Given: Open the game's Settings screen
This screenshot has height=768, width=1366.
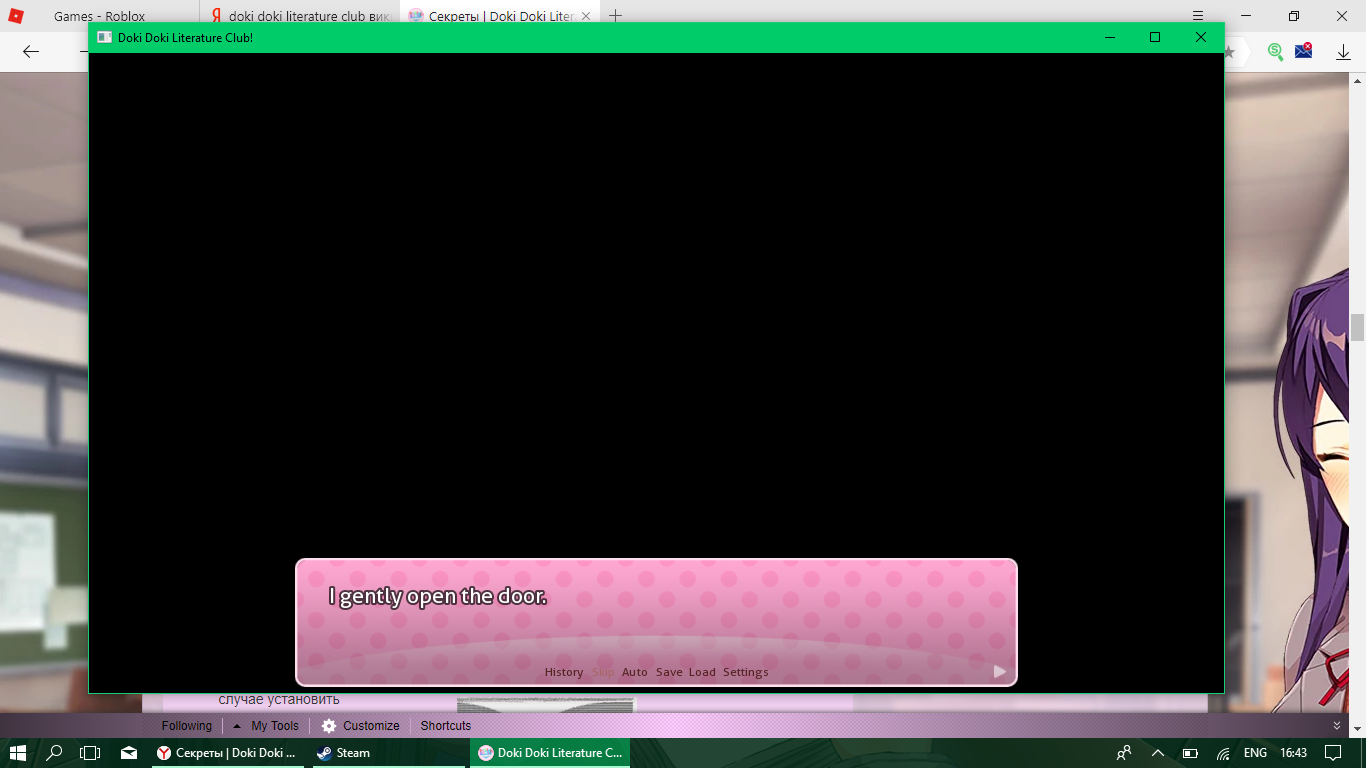Looking at the screenshot, I should point(746,672).
